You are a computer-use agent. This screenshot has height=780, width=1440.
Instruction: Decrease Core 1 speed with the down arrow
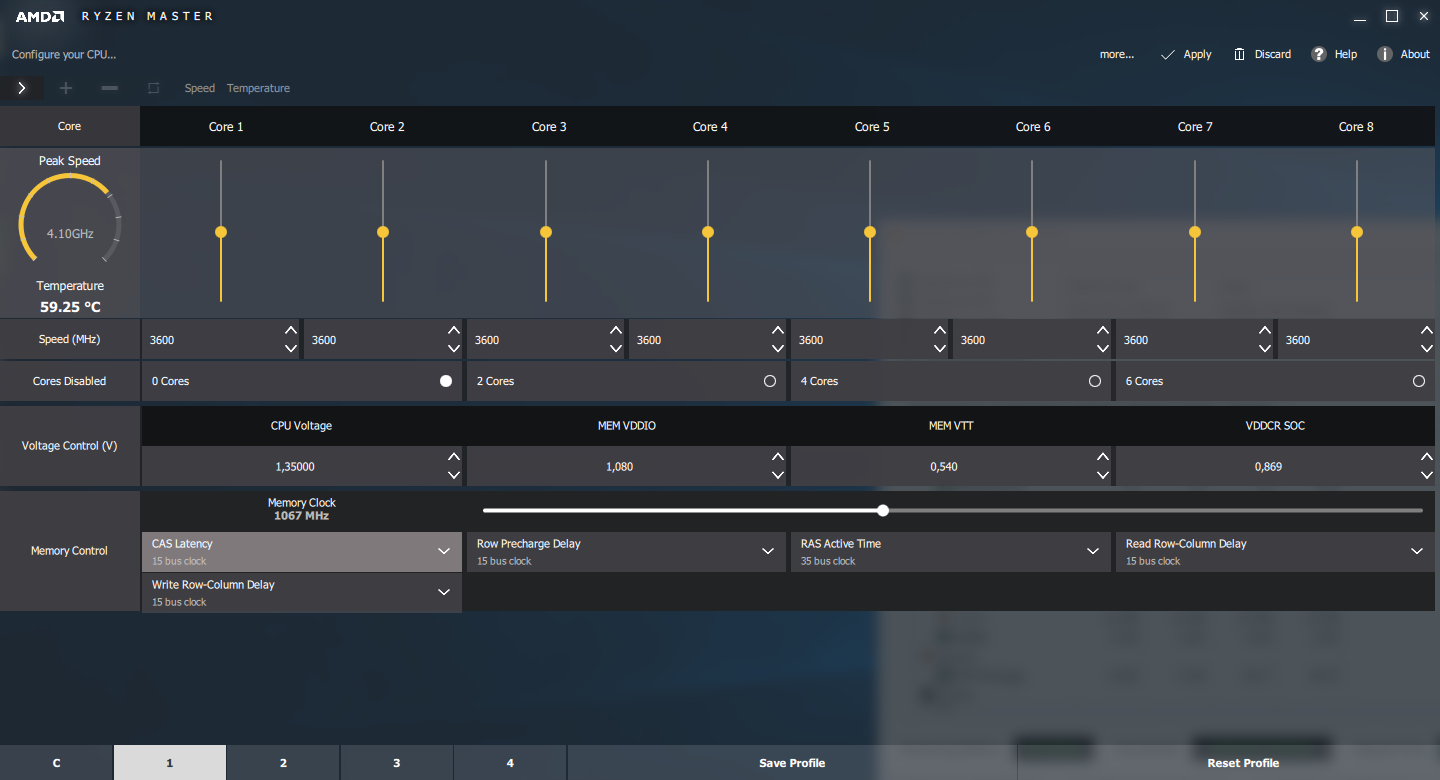pyautogui.click(x=290, y=348)
